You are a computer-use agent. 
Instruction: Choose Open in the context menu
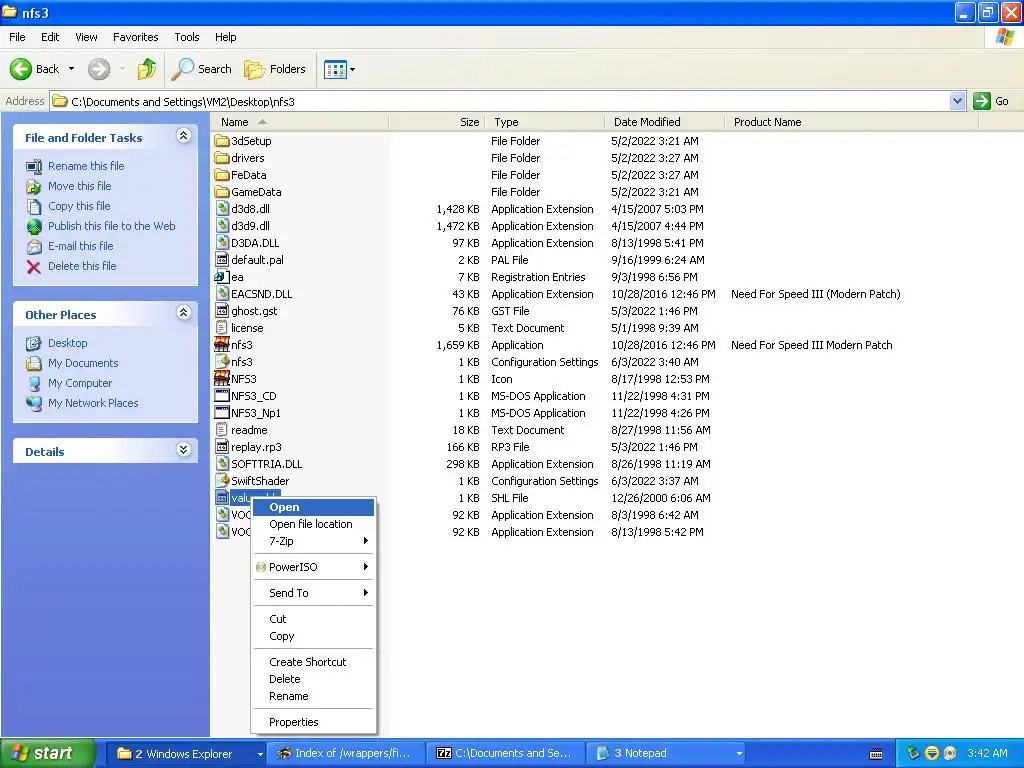click(313, 507)
